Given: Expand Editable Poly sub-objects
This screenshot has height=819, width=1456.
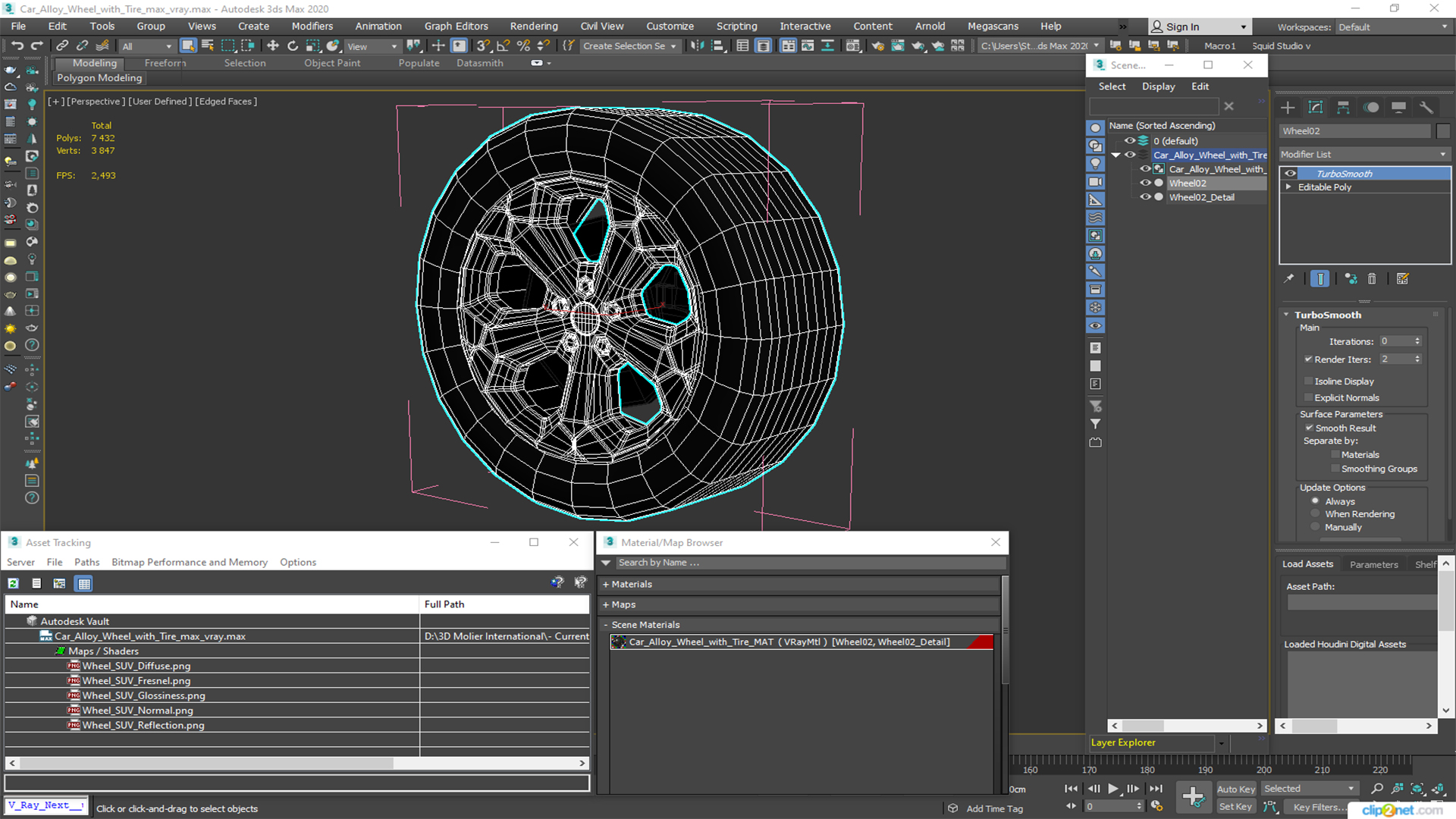Looking at the screenshot, I should click(1288, 187).
